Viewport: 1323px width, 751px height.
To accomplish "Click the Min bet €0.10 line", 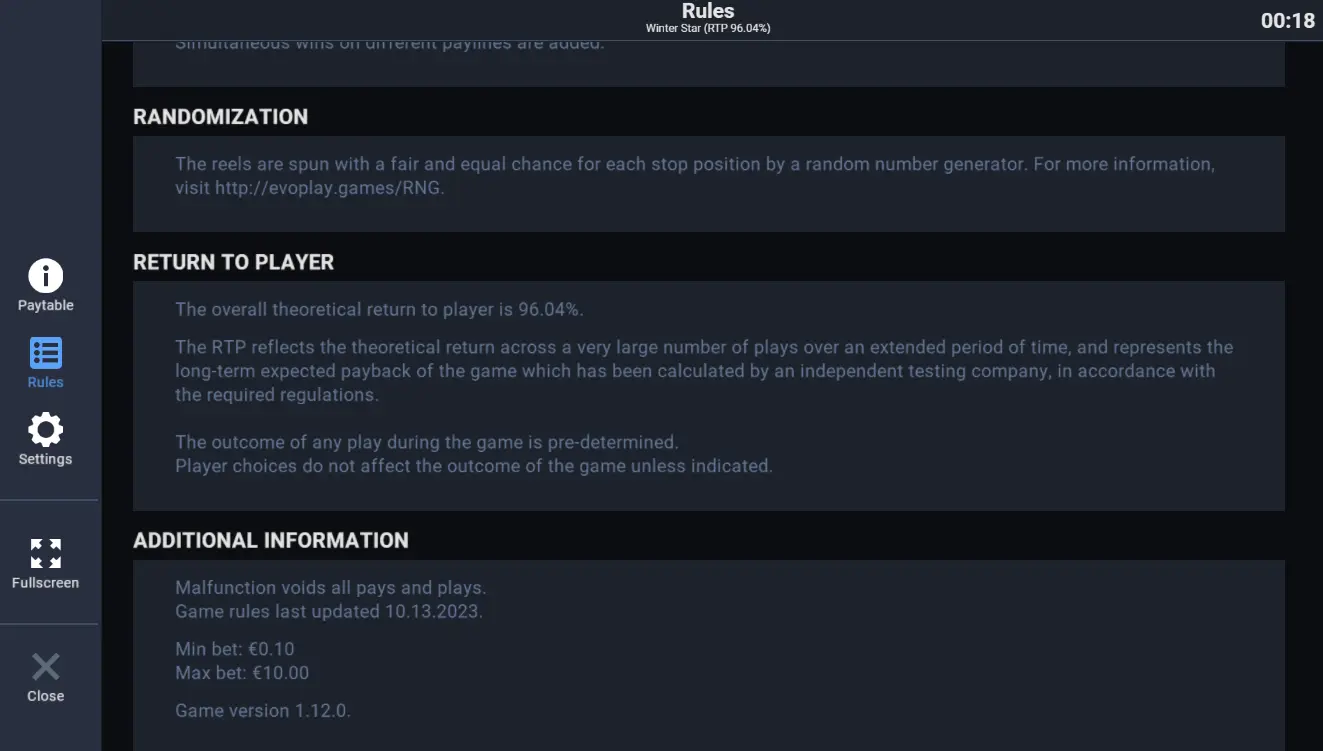I will [x=235, y=649].
